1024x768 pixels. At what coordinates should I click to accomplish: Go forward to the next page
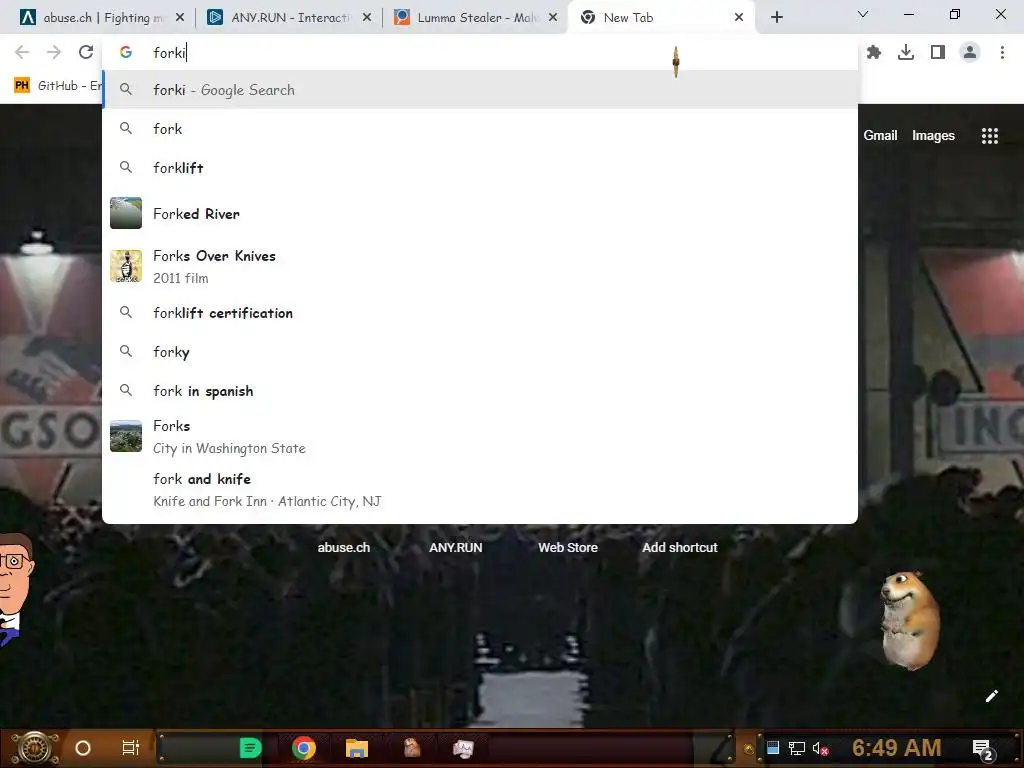point(54,52)
